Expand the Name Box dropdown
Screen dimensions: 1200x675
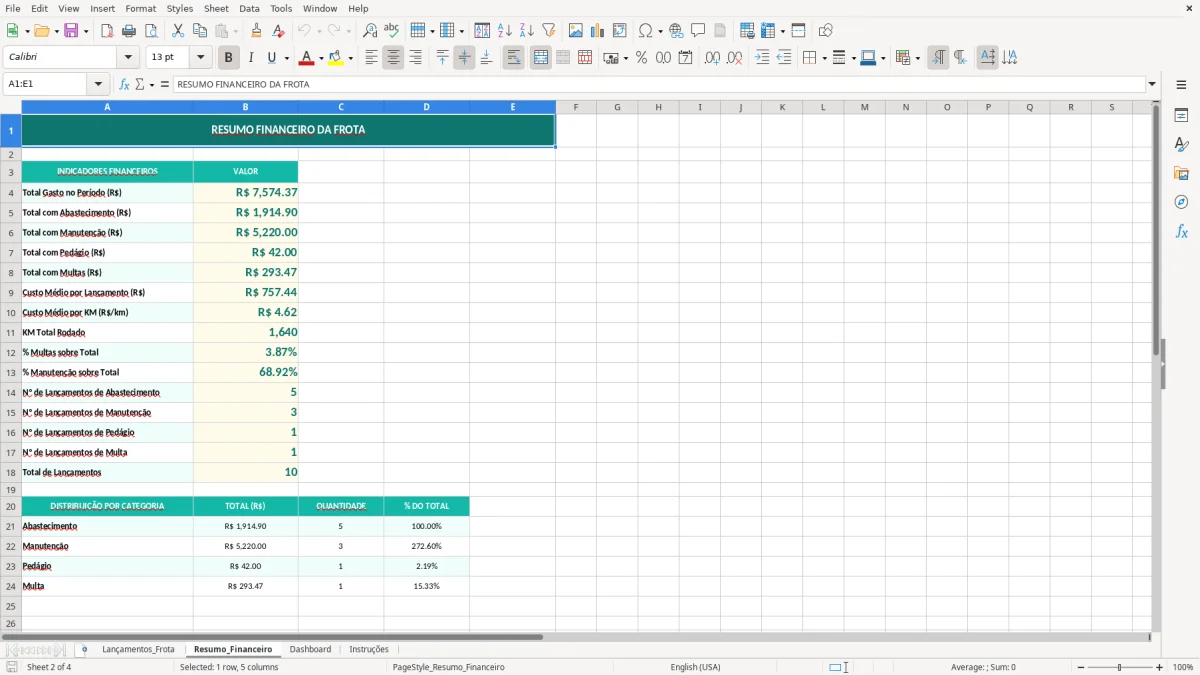pos(98,84)
